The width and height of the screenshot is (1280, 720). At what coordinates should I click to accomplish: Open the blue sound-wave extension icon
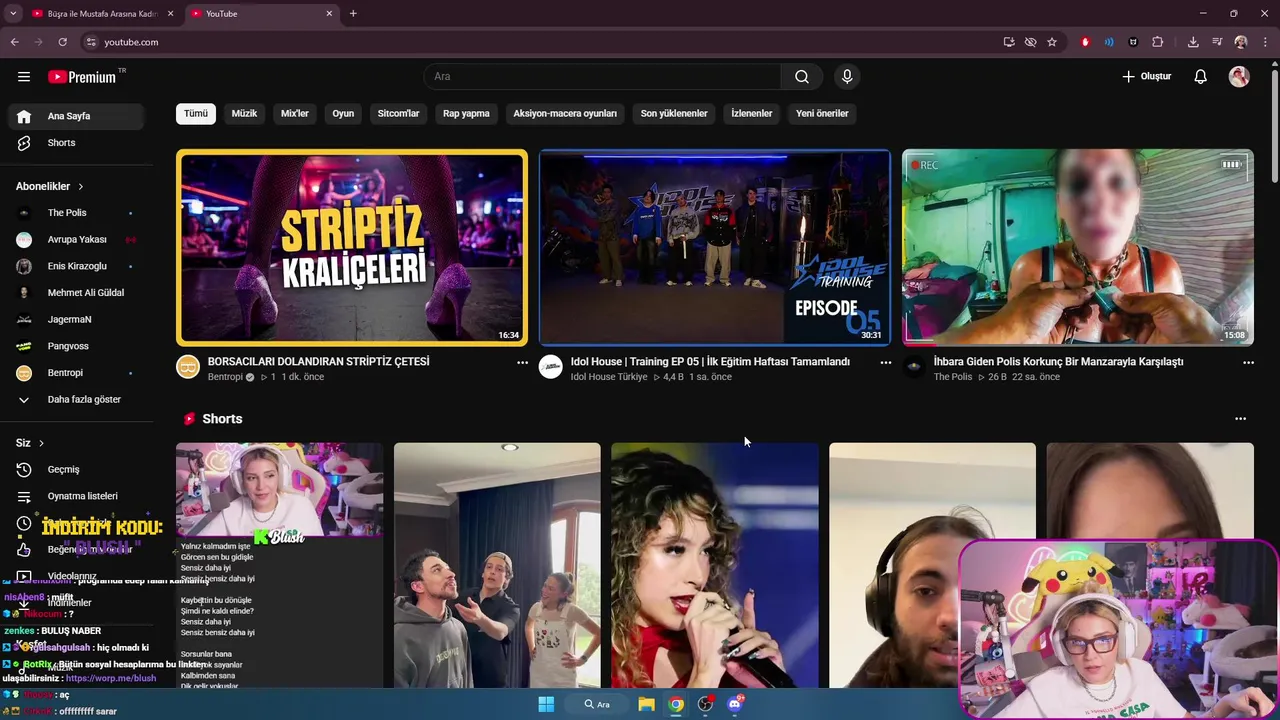pos(1109,42)
